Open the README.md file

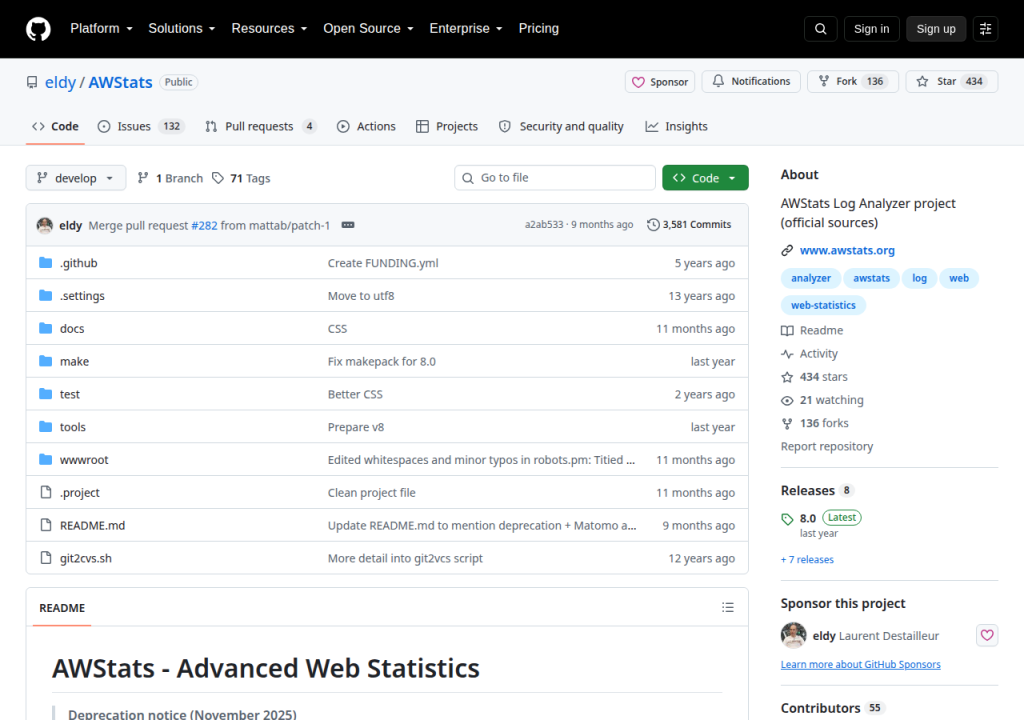point(92,525)
